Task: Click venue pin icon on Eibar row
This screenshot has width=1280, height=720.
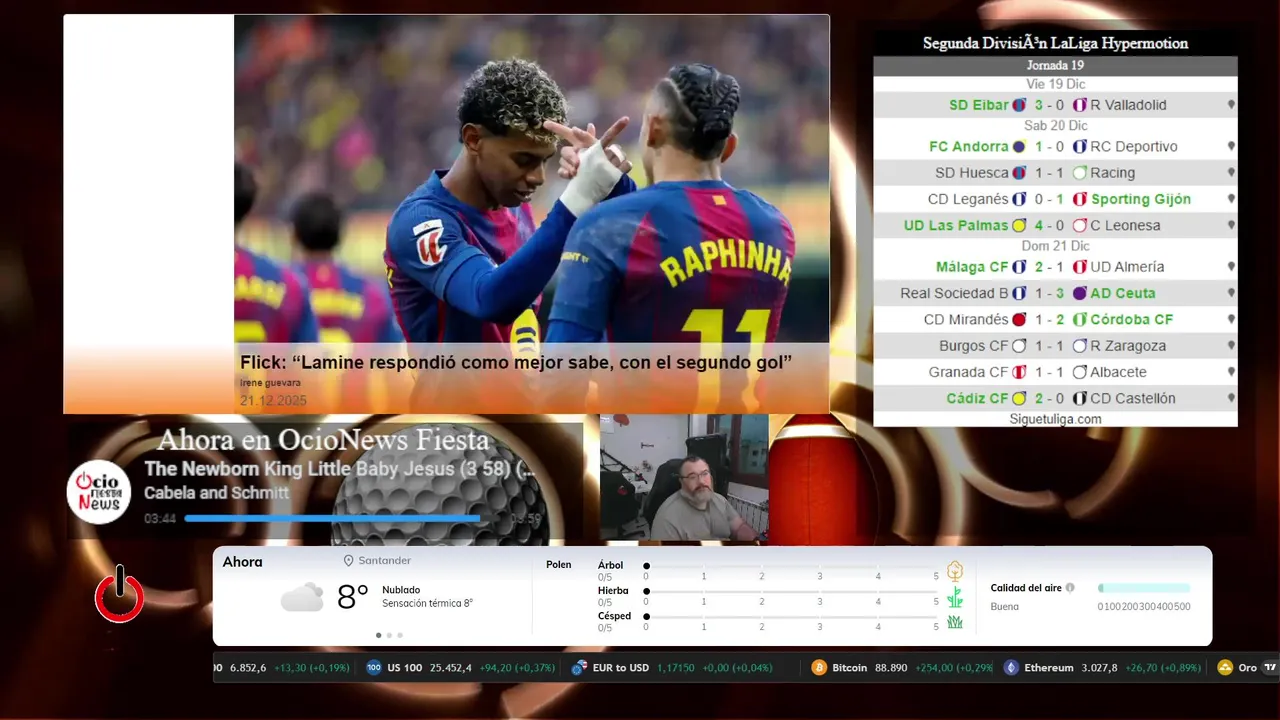Action: tap(1231, 105)
